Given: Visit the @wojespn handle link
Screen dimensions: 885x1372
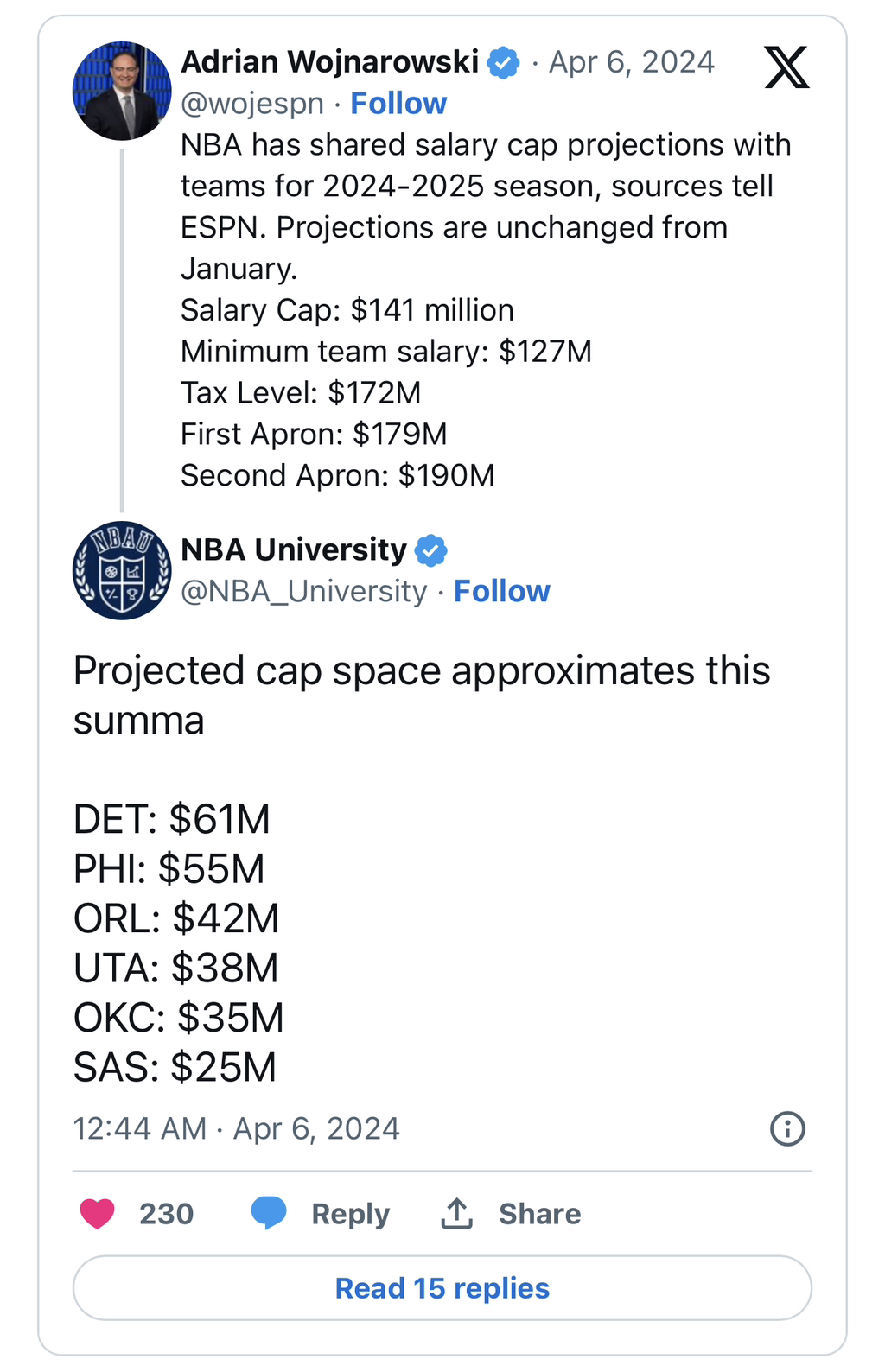Looking at the screenshot, I should [x=252, y=104].
